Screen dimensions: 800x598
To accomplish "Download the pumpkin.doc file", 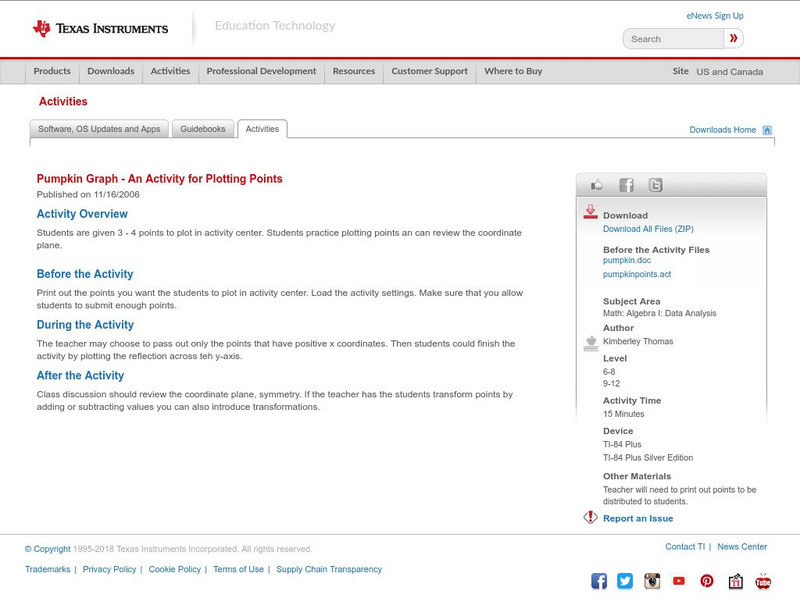I will click(627, 260).
